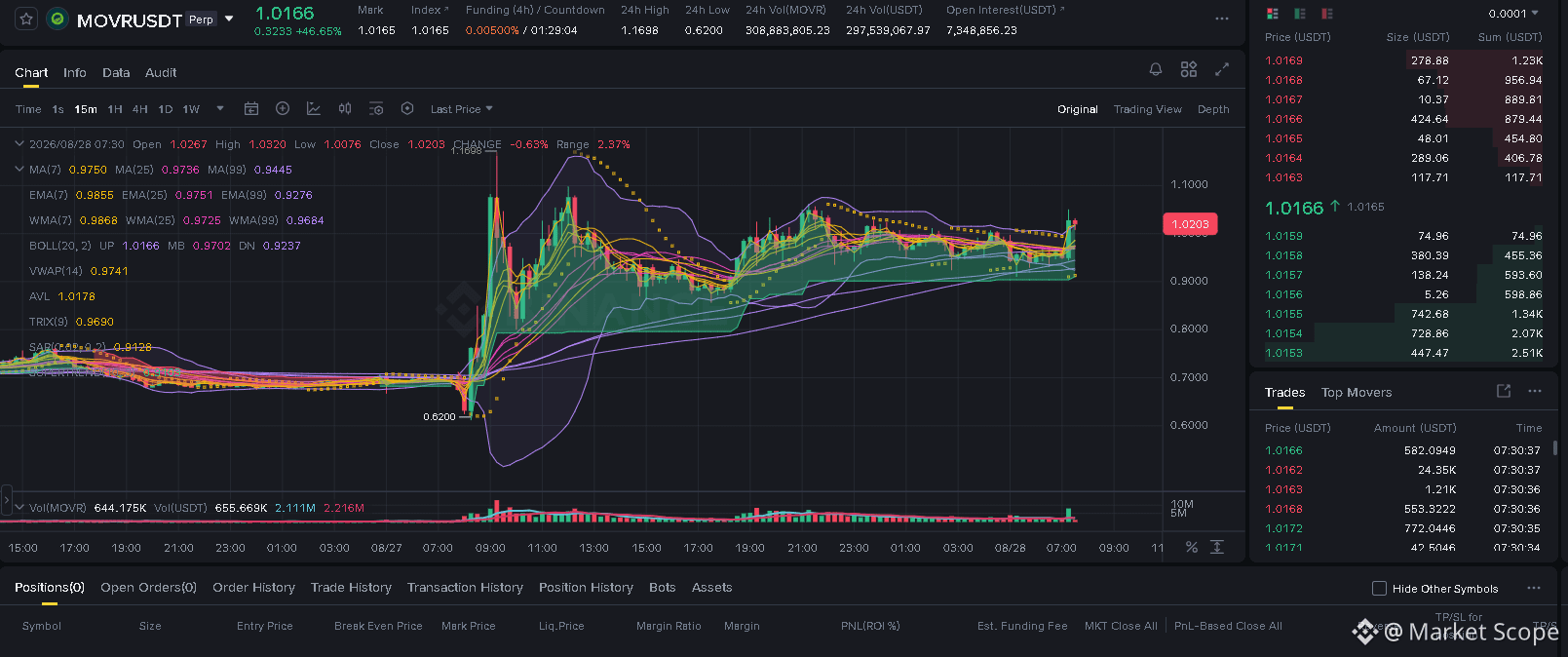Click the MOVR coin logo

coord(57,19)
